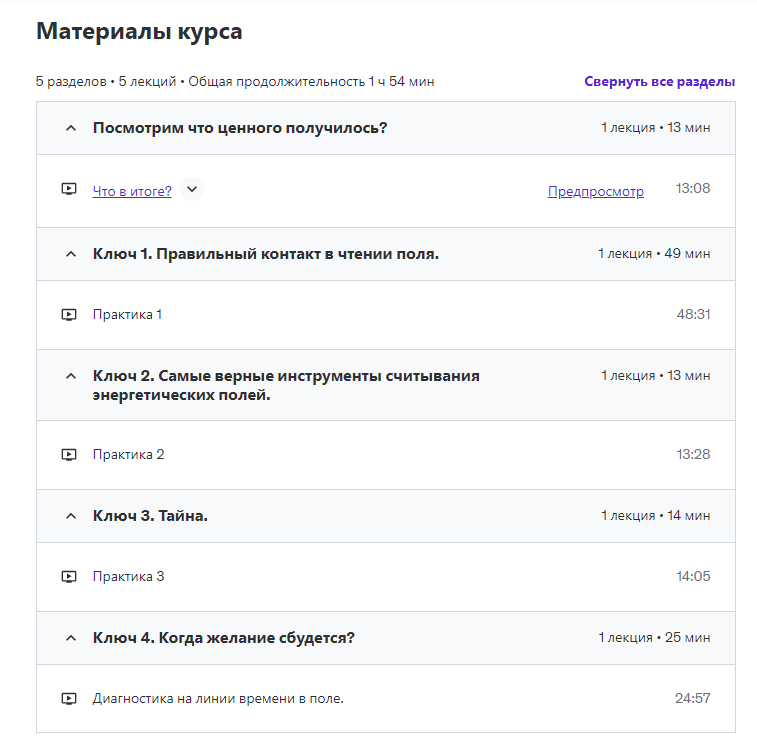This screenshot has height=742, width=757.
Task: Collapse the Ключ 3. Тайна chevron
Action: coord(70,516)
